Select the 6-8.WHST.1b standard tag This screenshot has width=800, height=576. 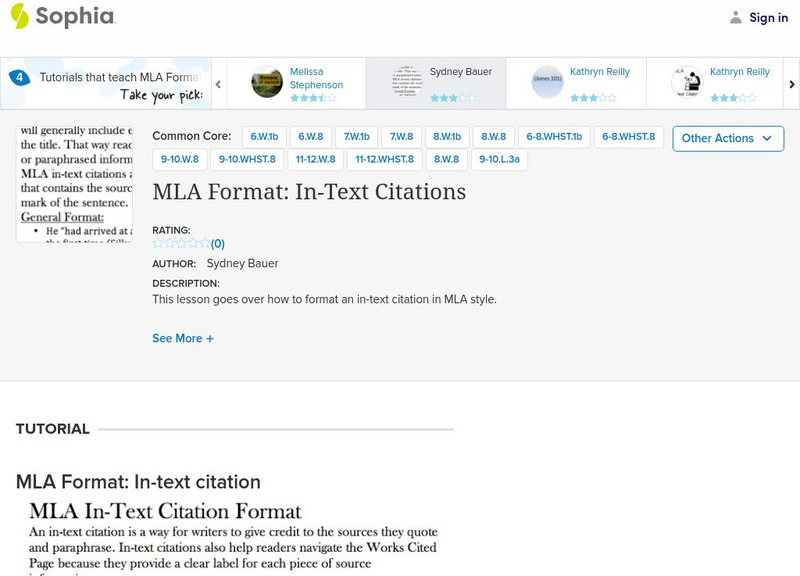(x=554, y=137)
